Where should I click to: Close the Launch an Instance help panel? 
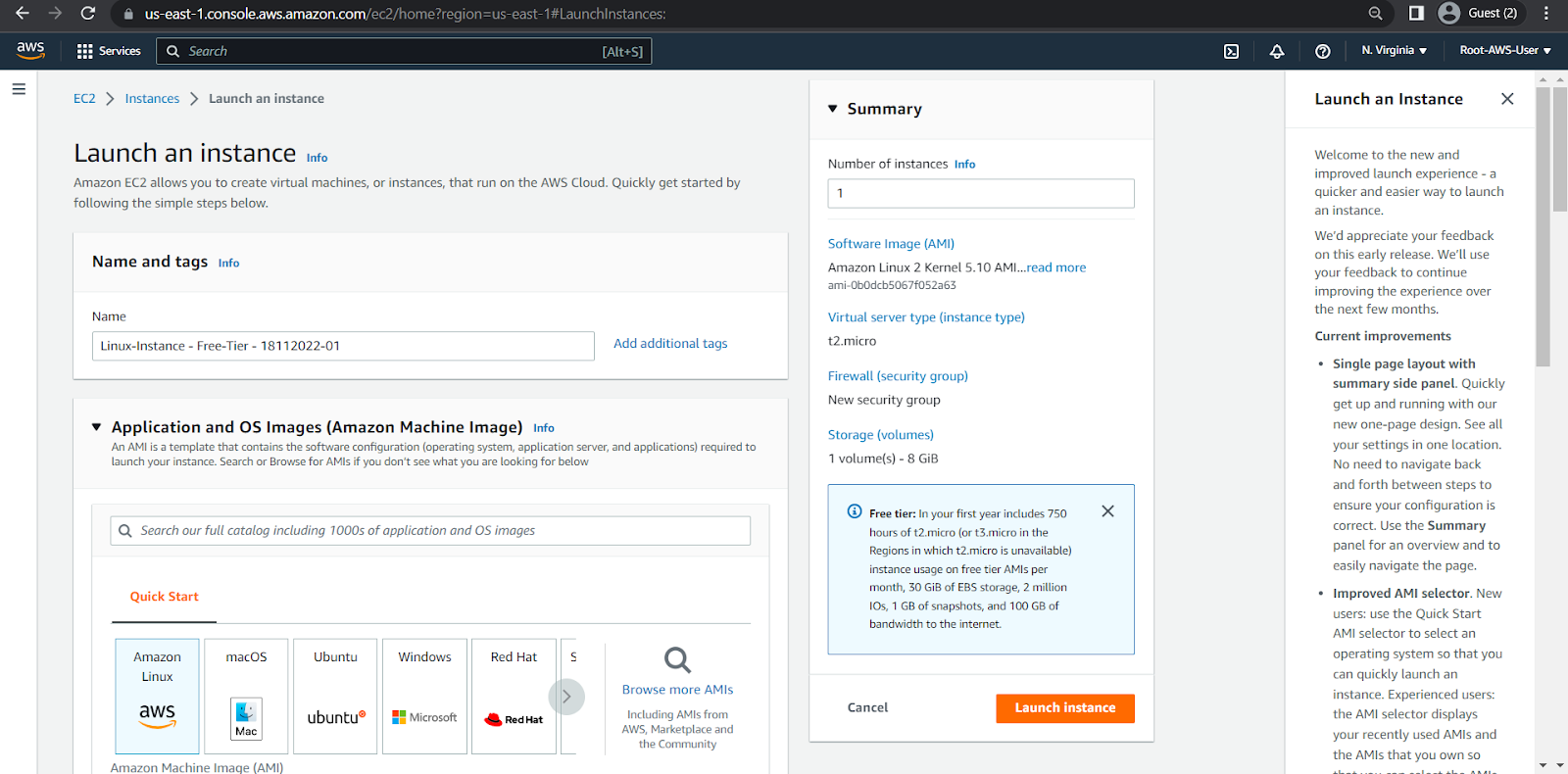click(x=1507, y=99)
